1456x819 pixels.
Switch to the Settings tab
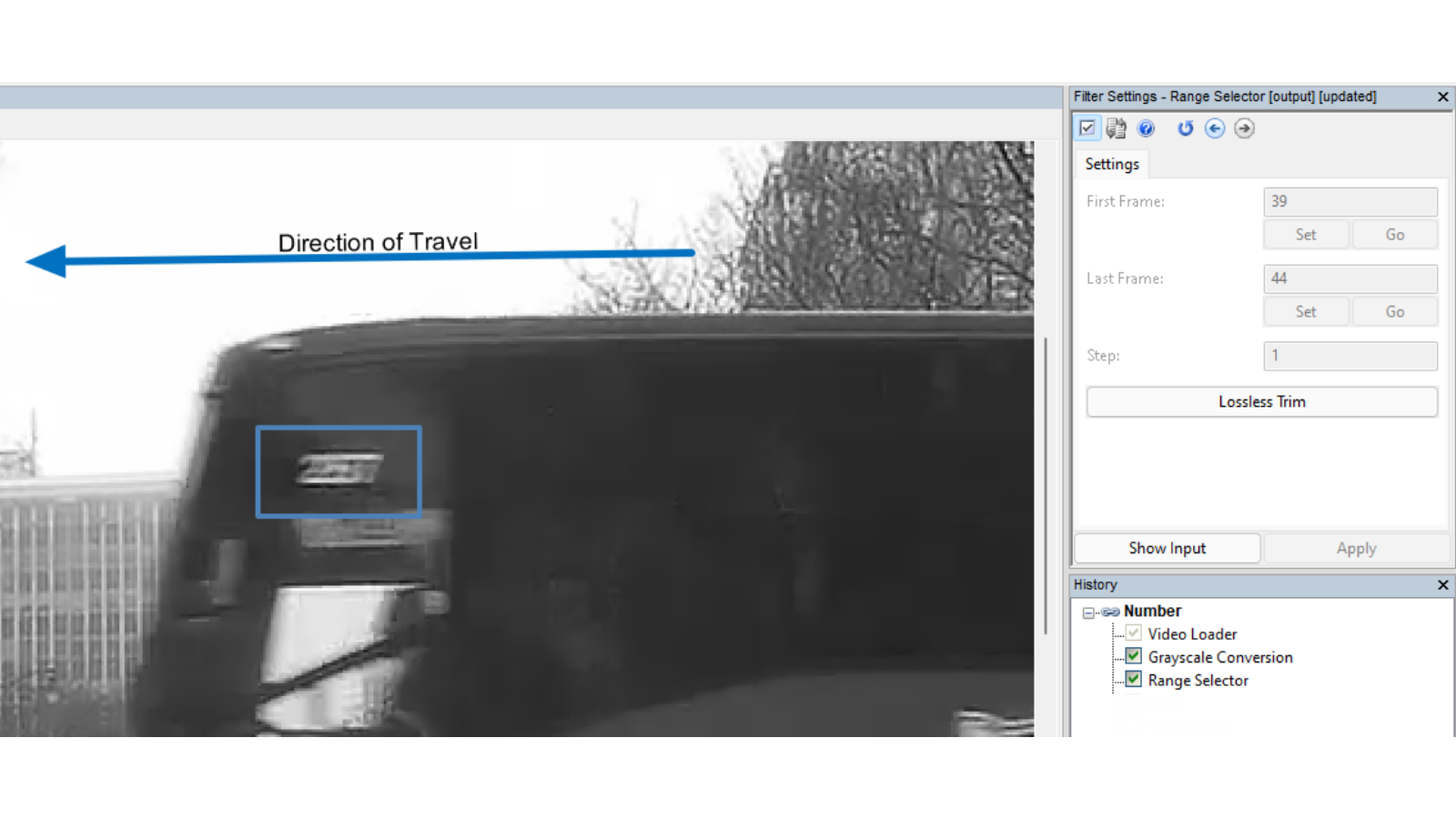pyautogui.click(x=1112, y=164)
